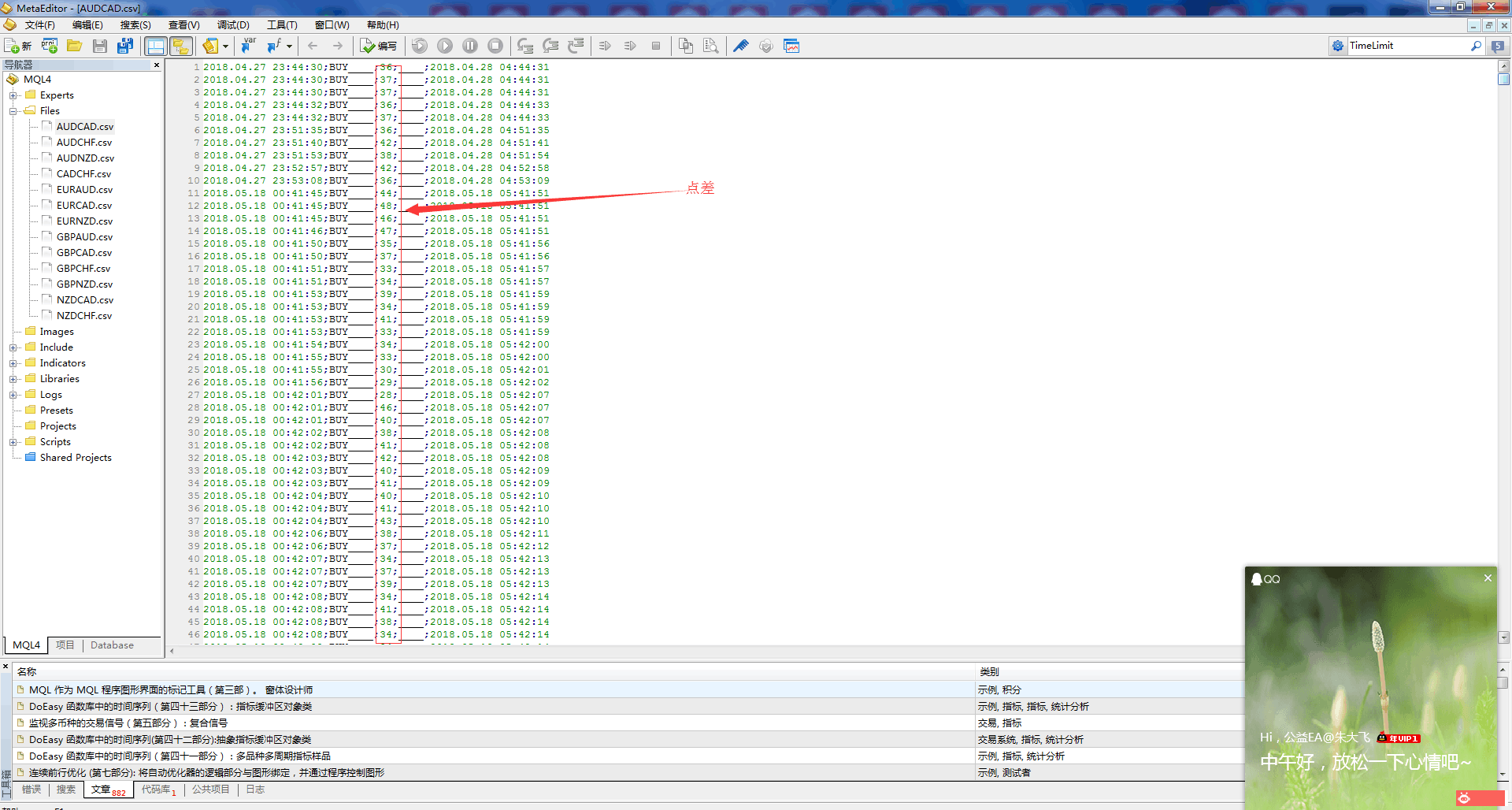Image resolution: width=1512 pixels, height=810 pixels.
Task: Click the shield MQL5 storage icon
Action: (x=766, y=46)
